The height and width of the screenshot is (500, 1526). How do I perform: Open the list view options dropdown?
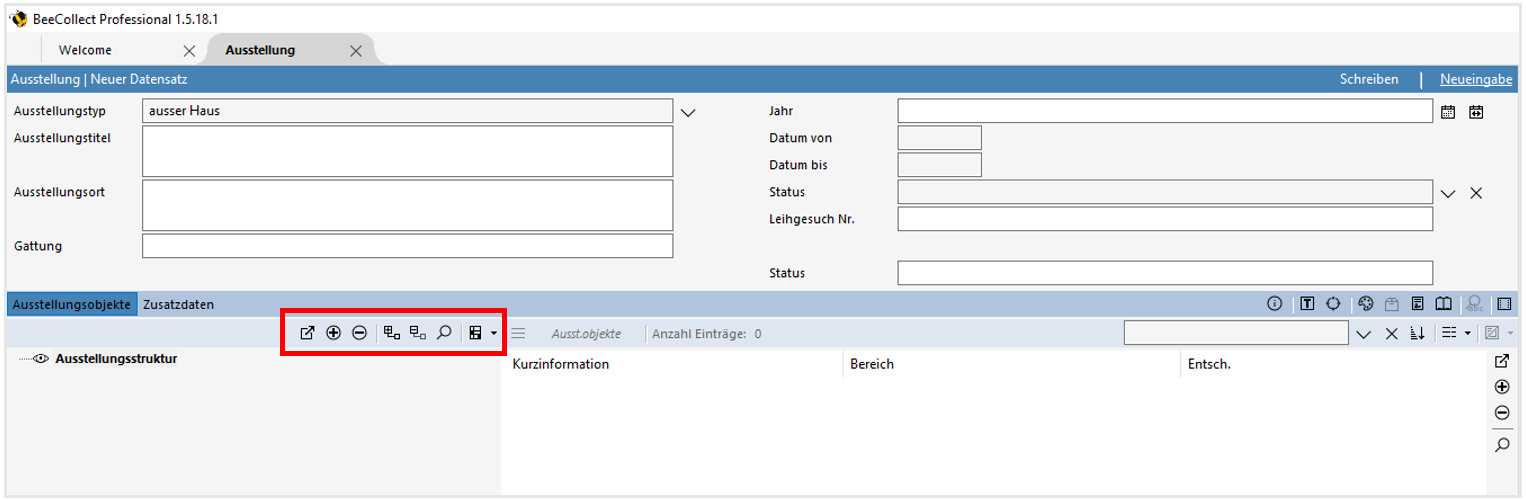click(1455, 333)
